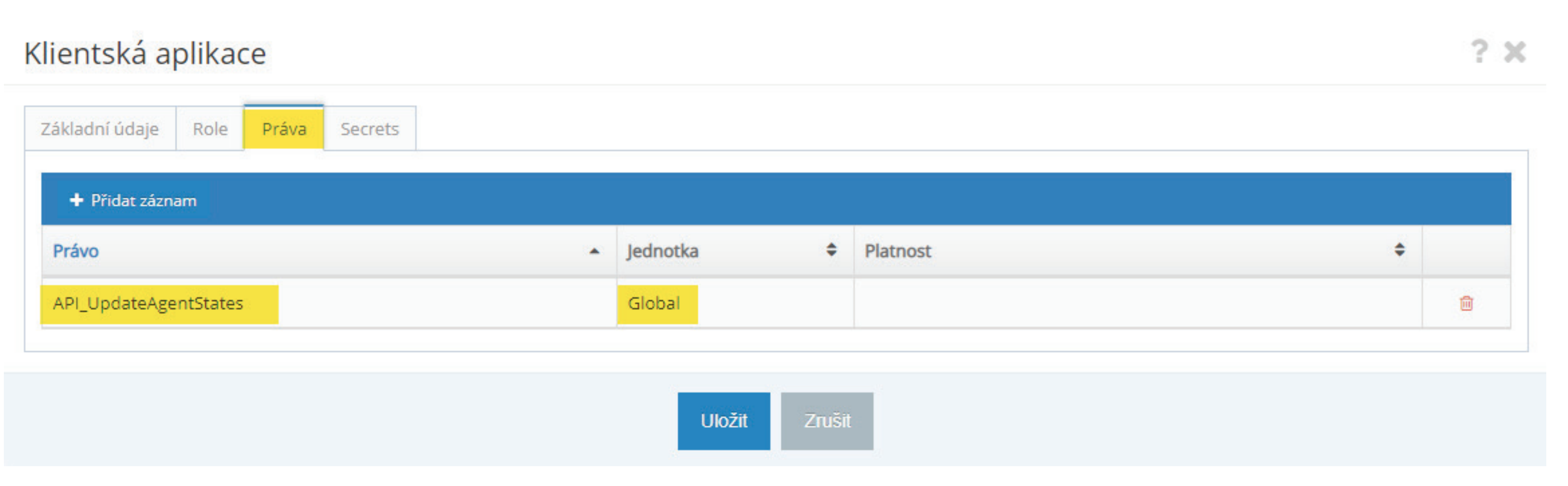Viewport: 1568px width, 486px height.
Task: Cancel using the Zrušit button
Action: click(x=827, y=421)
